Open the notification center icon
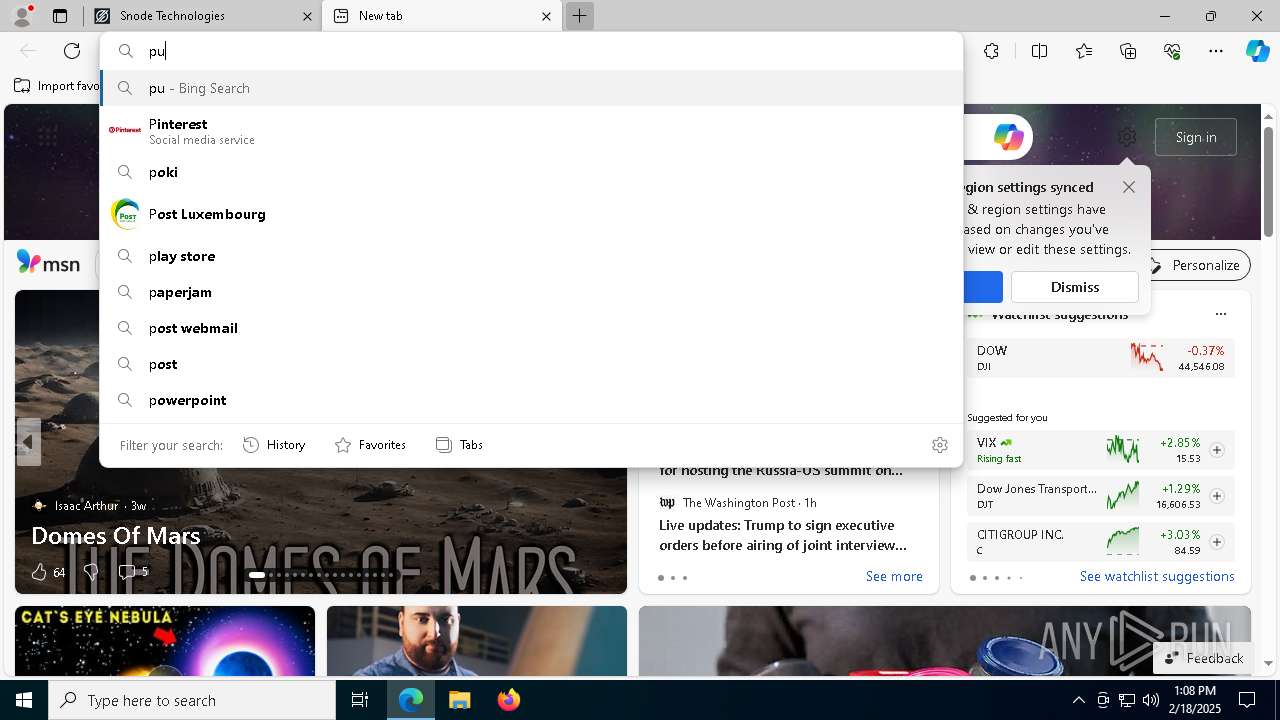Screen dimensions: 1280x720 tap(1247, 700)
